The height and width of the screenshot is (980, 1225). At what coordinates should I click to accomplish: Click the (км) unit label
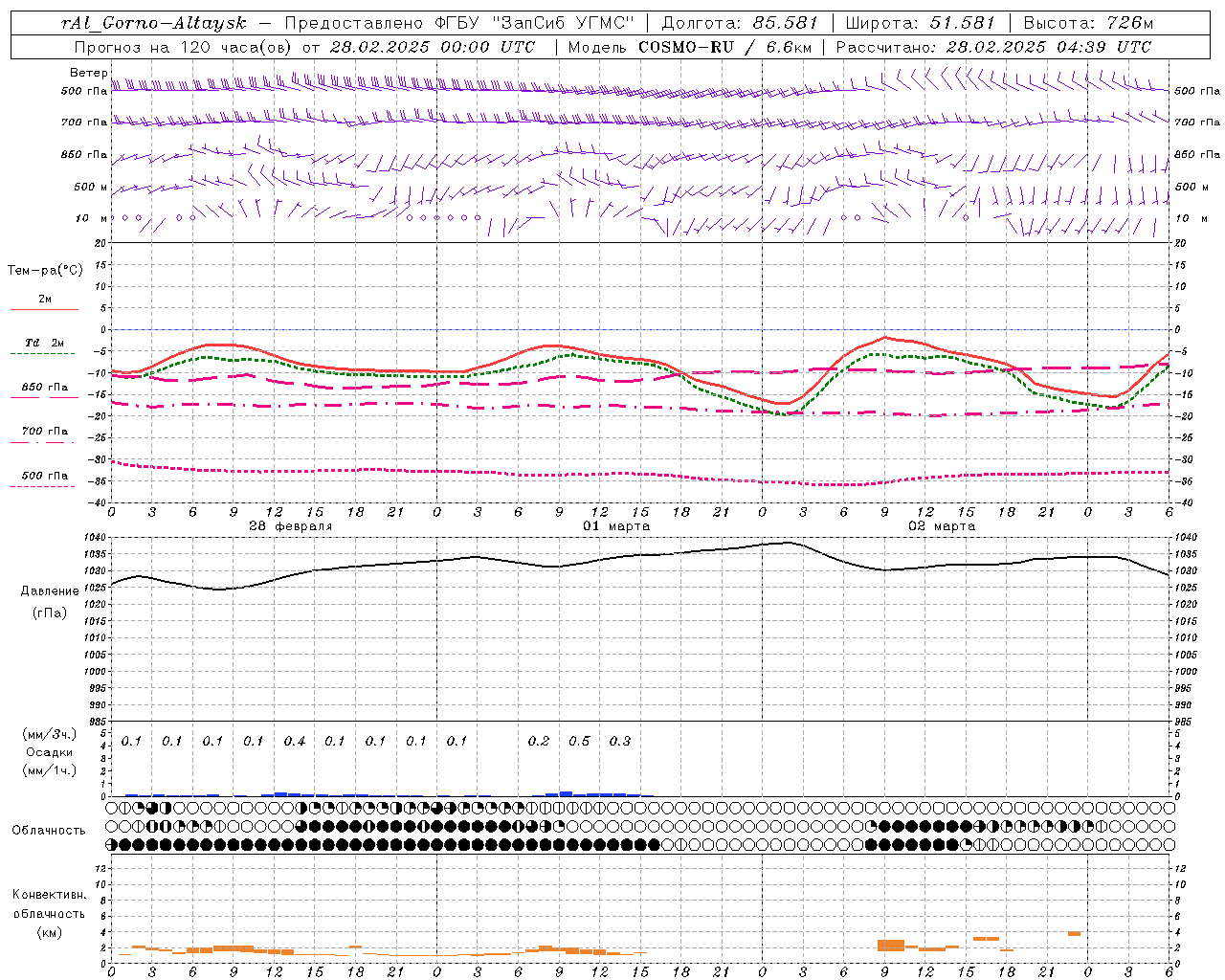click(49, 932)
